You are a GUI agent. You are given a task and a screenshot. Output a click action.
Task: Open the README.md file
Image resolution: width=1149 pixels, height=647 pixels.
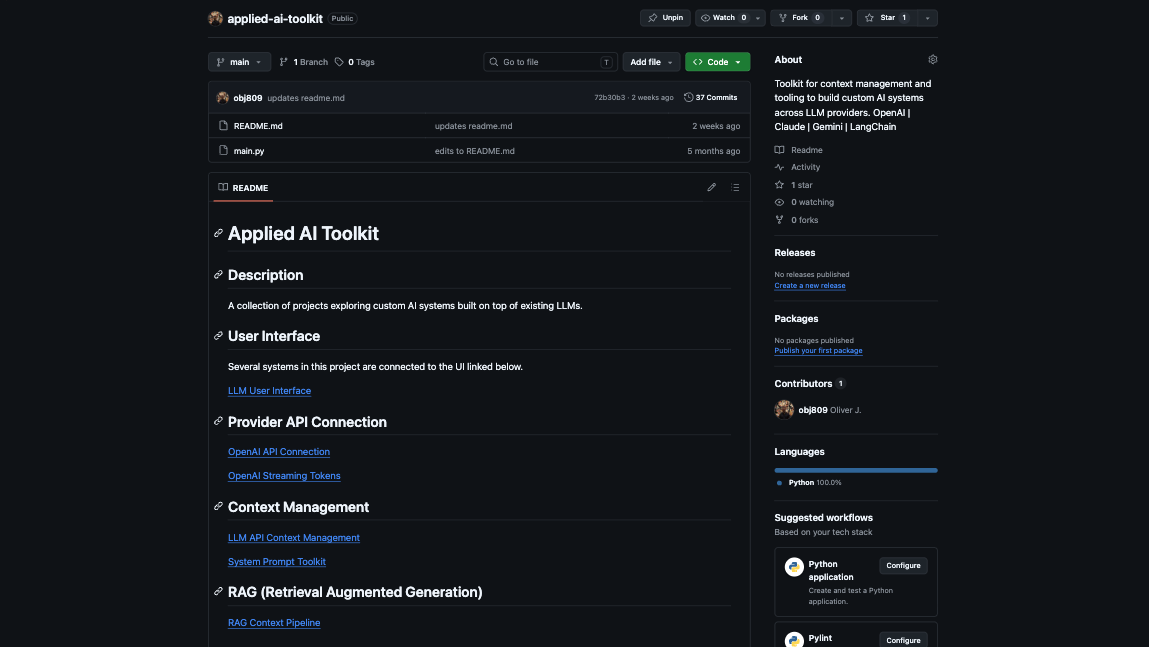(258, 126)
